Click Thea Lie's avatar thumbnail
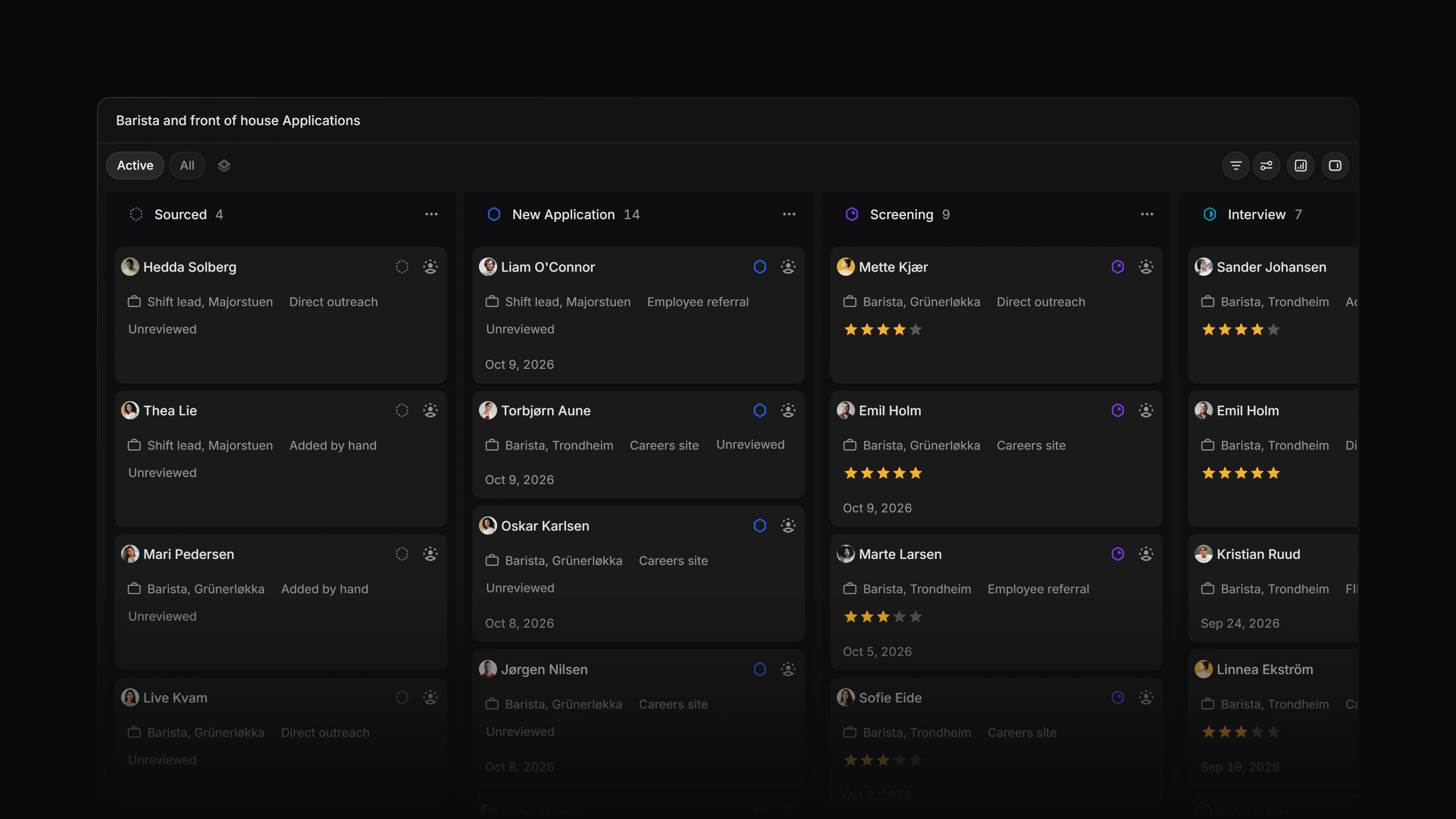Image resolution: width=1456 pixels, height=819 pixels. tap(130, 410)
